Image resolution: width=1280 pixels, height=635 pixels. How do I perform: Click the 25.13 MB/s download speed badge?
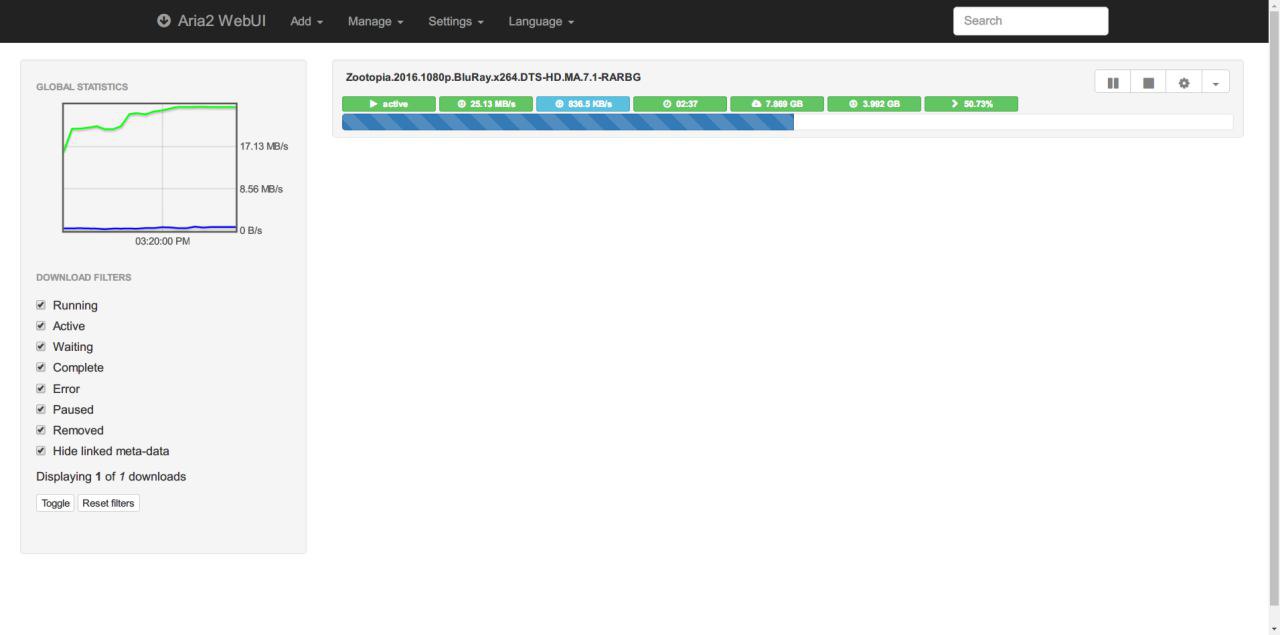pos(486,104)
